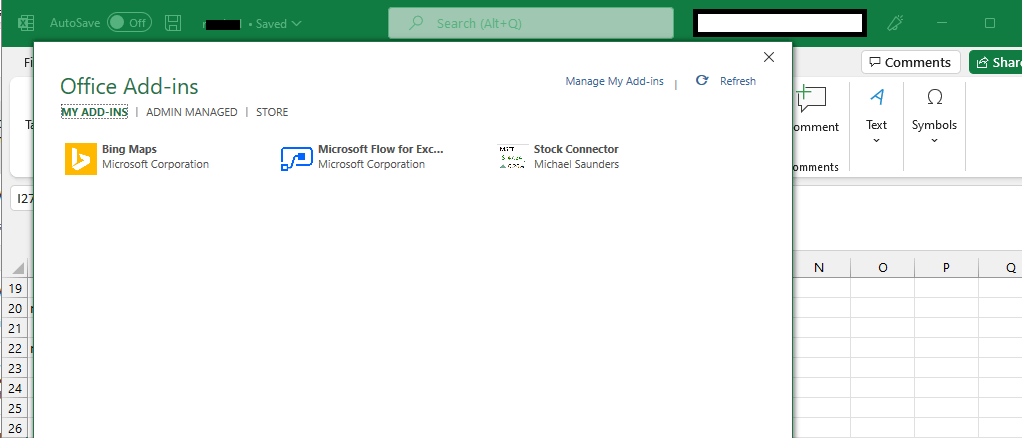Expand the Symbols ribbon dropdown
Screen dimensions: 1022x438
(x=934, y=115)
